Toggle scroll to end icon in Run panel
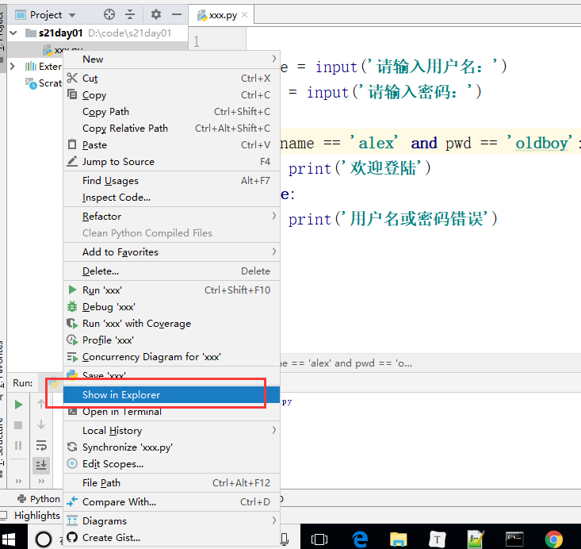This screenshot has width=581, height=549. [41, 465]
